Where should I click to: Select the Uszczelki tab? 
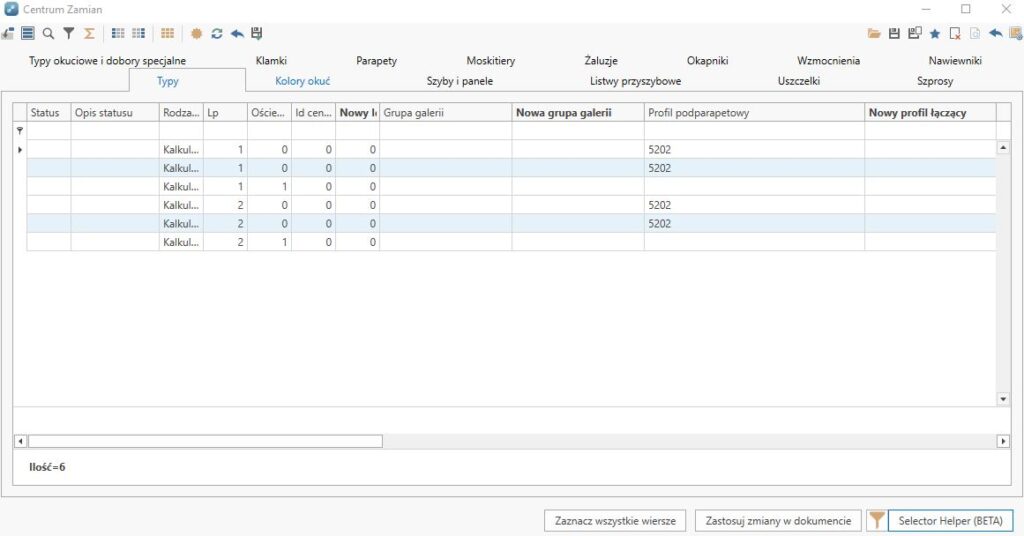(799, 81)
